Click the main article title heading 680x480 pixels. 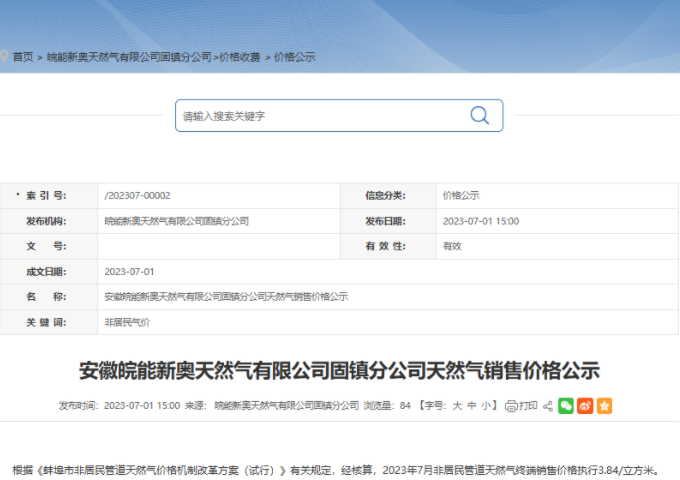(x=339, y=371)
